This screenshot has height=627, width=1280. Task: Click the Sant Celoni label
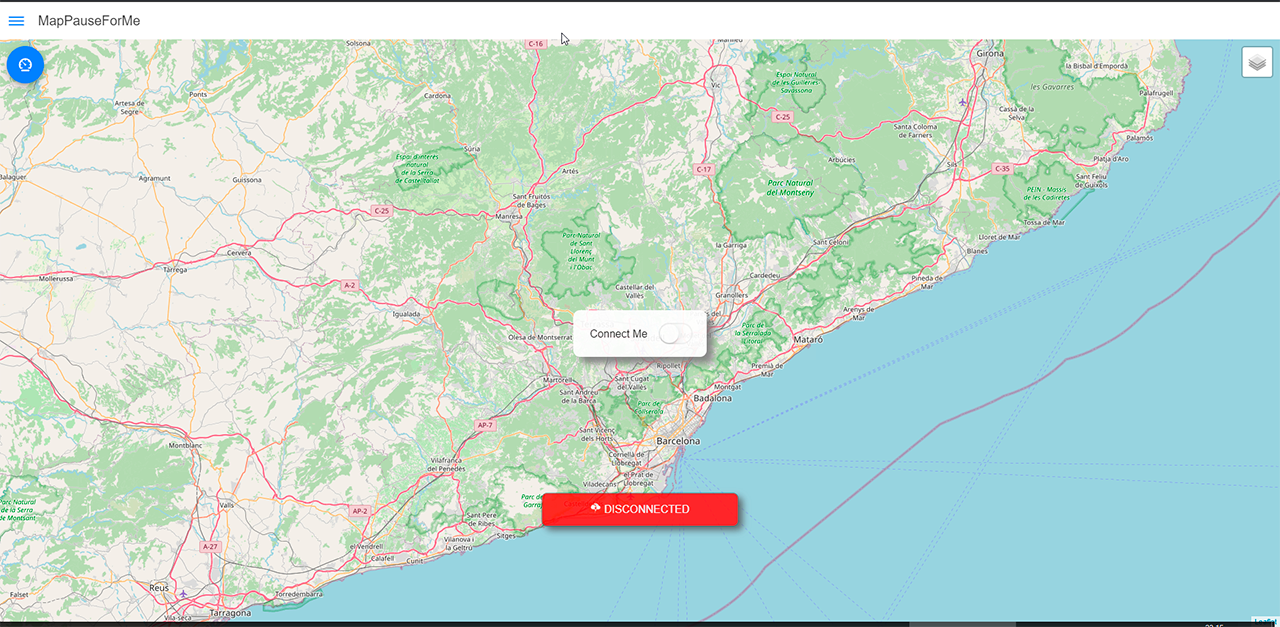831,242
